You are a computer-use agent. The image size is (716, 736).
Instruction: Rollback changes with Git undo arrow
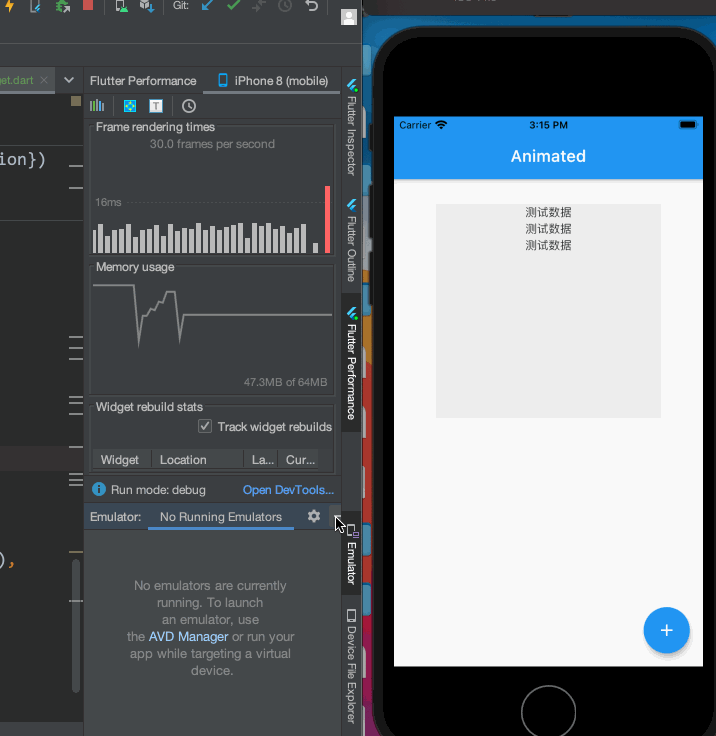tap(311, 6)
